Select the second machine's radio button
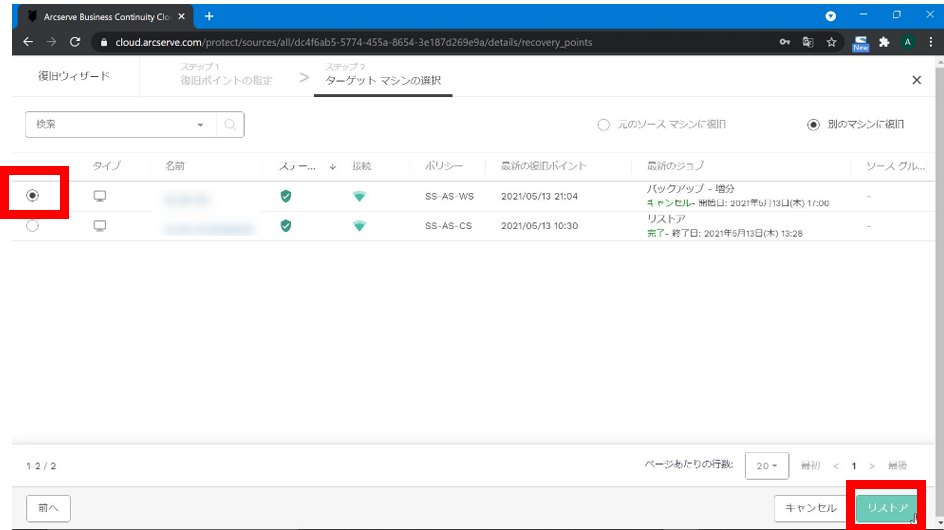Image resolution: width=944 pixels, height=530 pixels. tap(33, 227)
